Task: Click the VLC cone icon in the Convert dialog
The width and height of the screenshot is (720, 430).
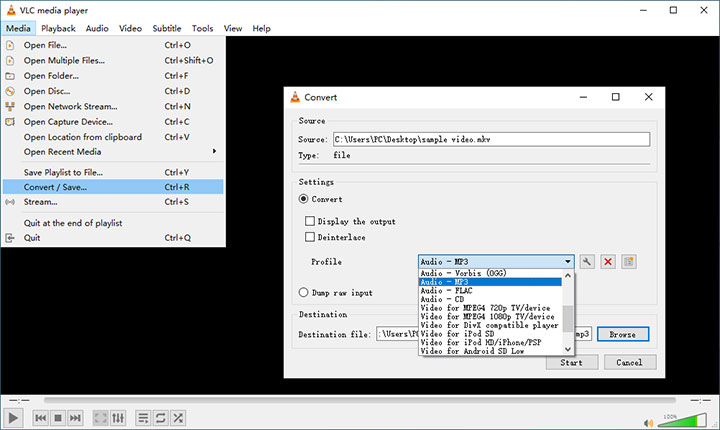Action: click(x=295, y=97)
